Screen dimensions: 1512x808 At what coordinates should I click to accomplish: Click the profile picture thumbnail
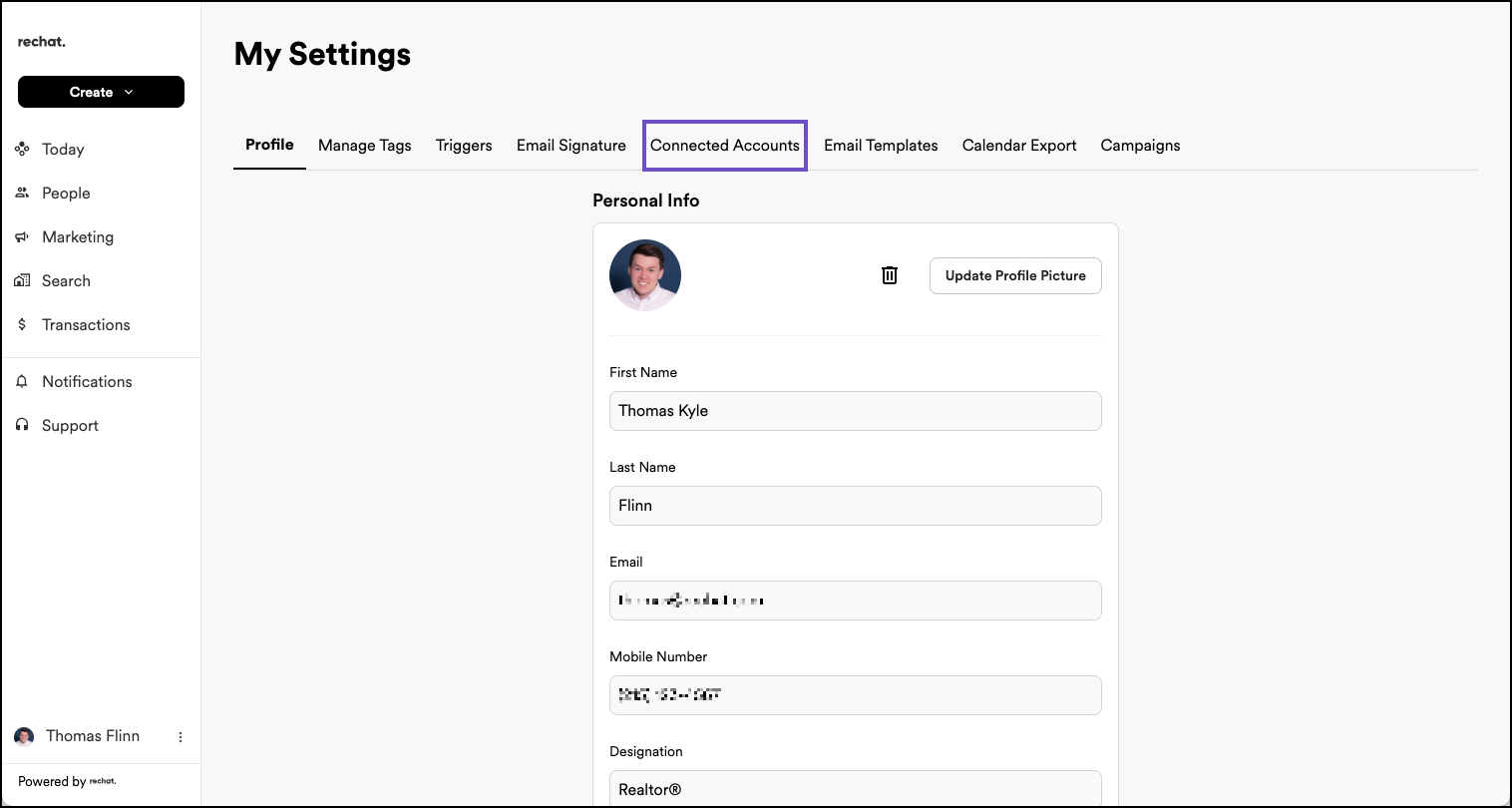[x=645, y=275]
